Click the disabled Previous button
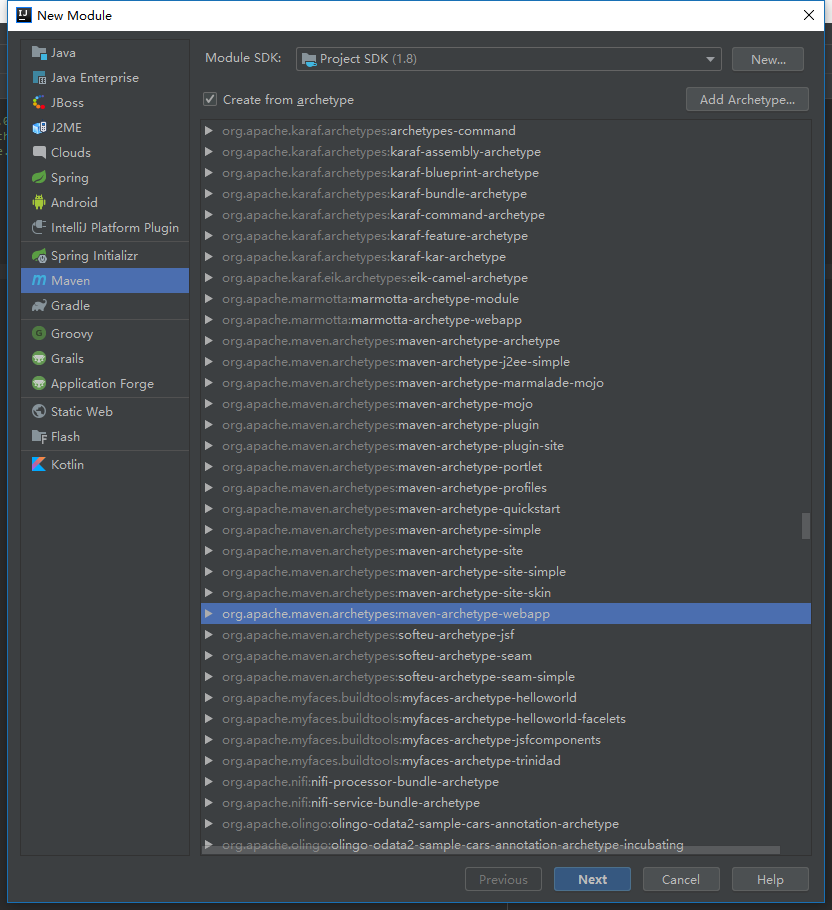The image size is (832, 910). [503, 879]
